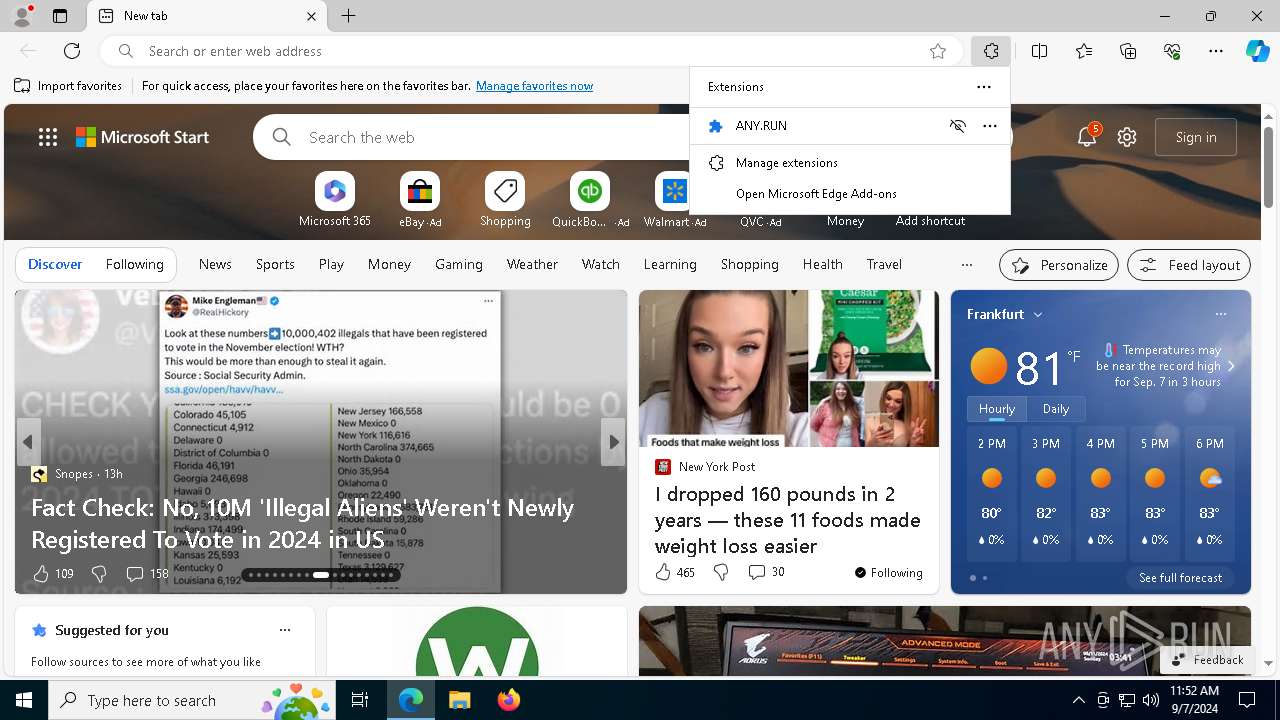Switch to Discover feed tab

click(x=55, y=264)
